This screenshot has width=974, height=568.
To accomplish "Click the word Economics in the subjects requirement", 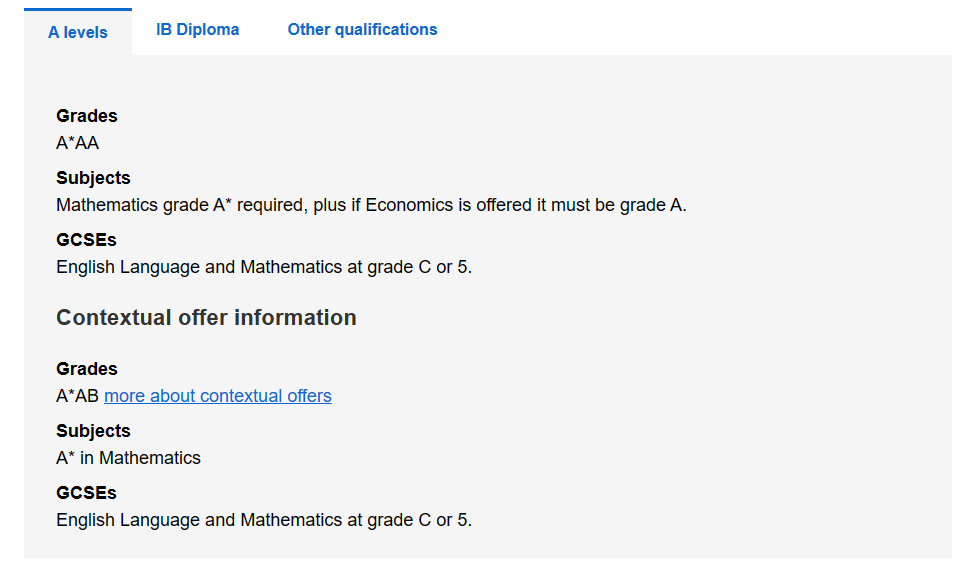I will pos(409,205).
